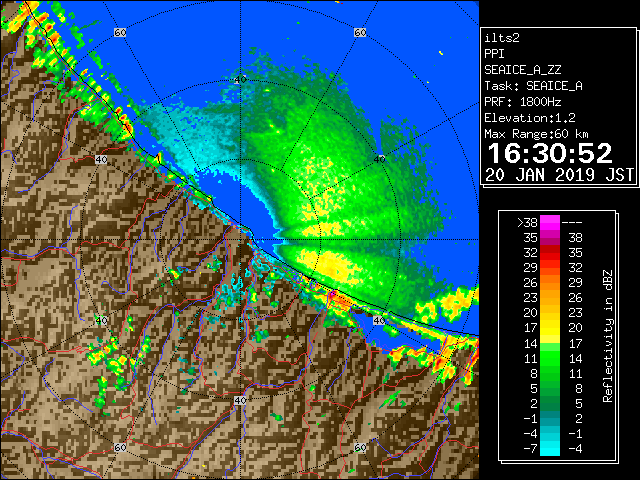The width and height of the screenshot is (640, 480).
Task: Click the "Reflectivity in dBZ" axis title
Action: [x=608, y=336]
